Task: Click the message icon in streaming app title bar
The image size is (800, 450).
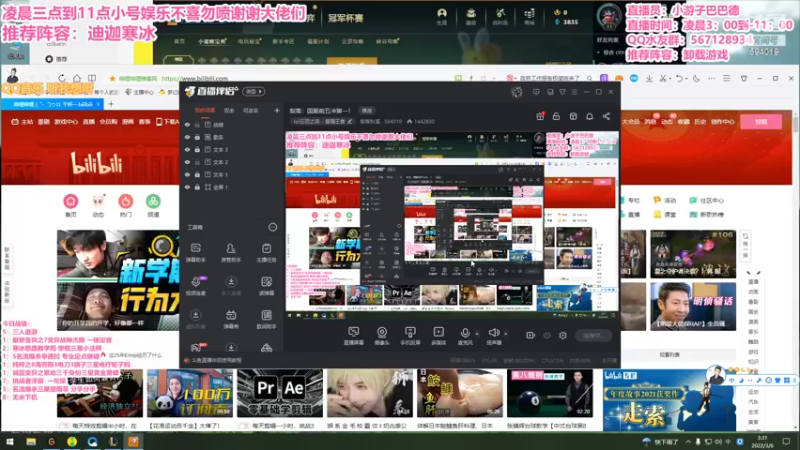Action: [536, 92]
